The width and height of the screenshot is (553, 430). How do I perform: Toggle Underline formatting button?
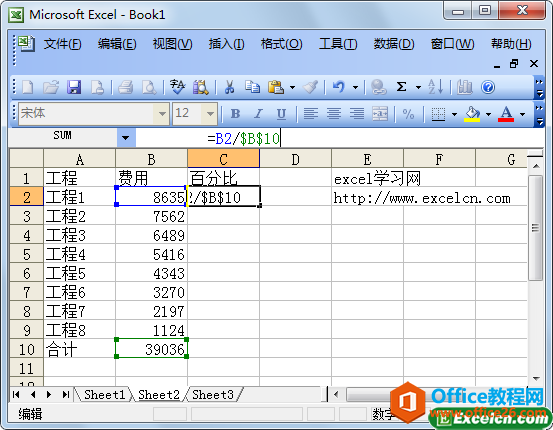tap(281, 114)
